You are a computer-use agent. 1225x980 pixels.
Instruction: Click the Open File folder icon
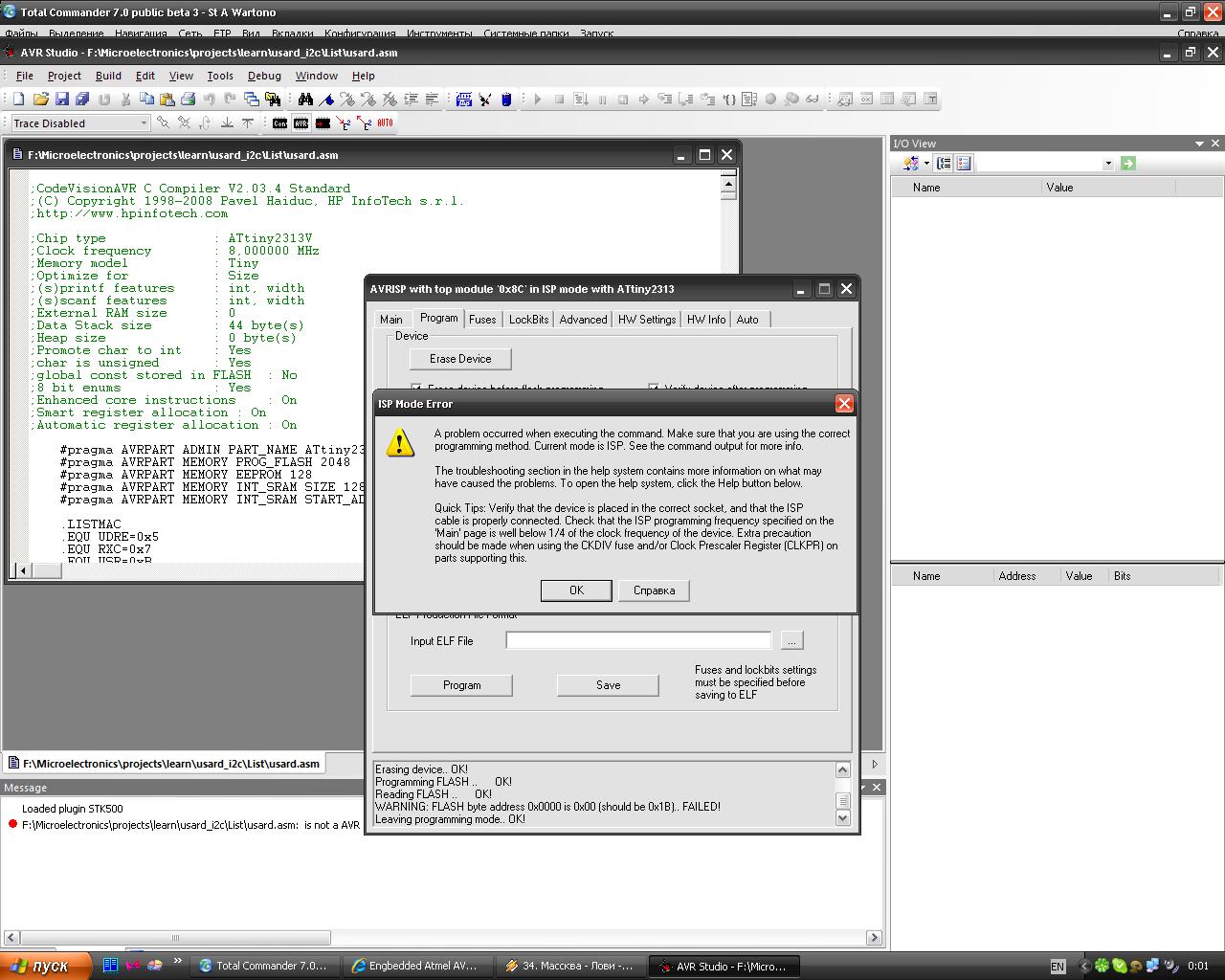click(x=40, y=99)
